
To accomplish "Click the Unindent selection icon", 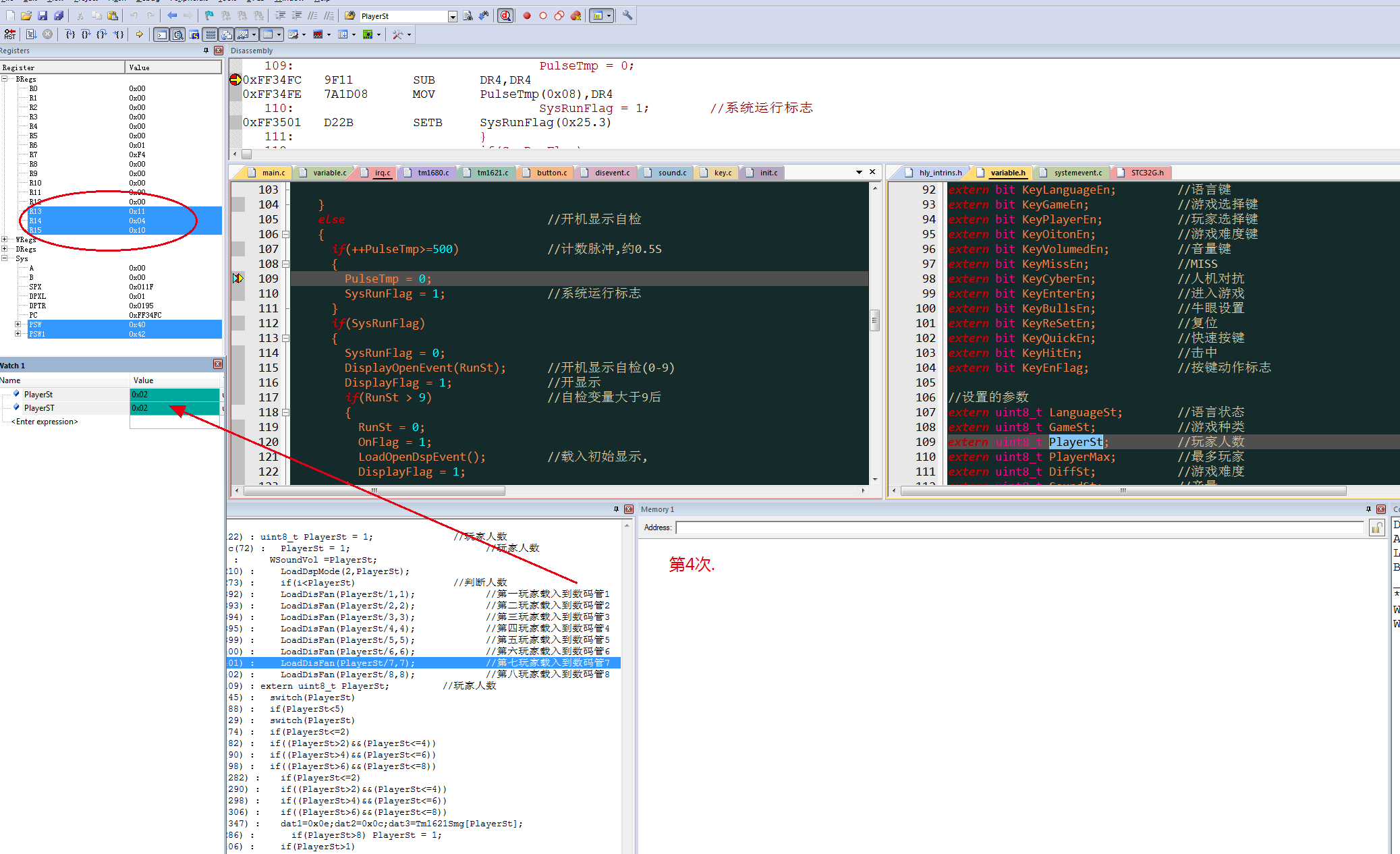I will pos(297,16).
